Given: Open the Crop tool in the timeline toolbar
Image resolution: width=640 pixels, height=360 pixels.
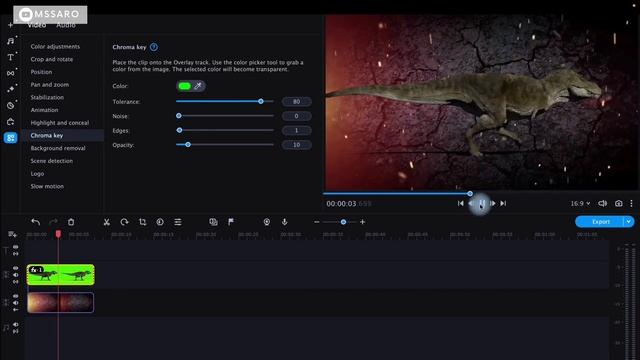Looking at the screenshot, I should coord(142,222).
